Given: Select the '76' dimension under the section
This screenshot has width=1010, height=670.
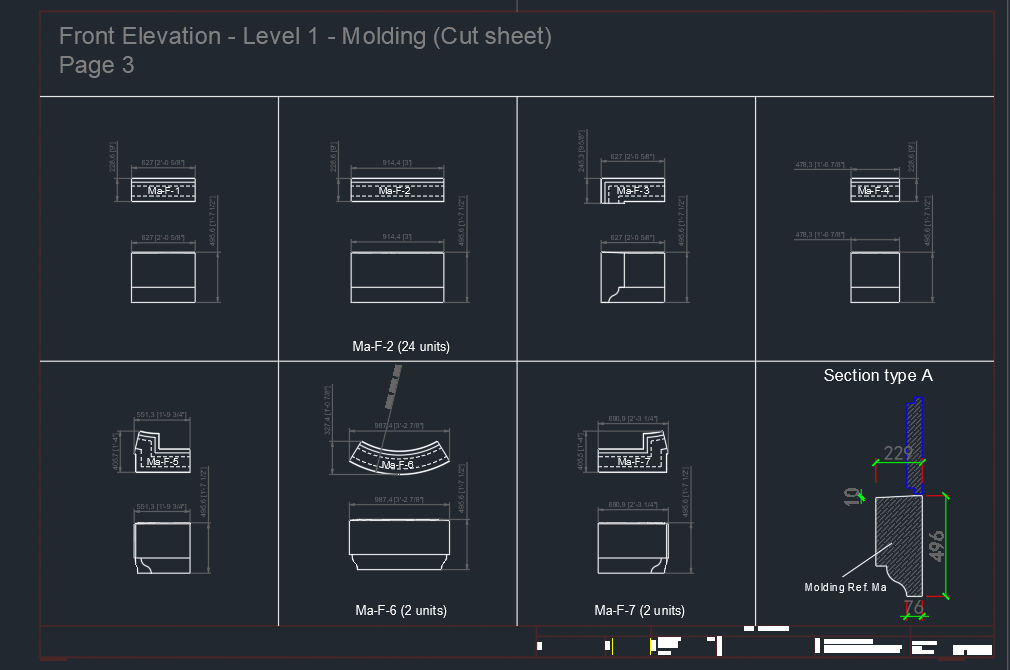Looking at the screenshot, I should [x=913, y=607].
